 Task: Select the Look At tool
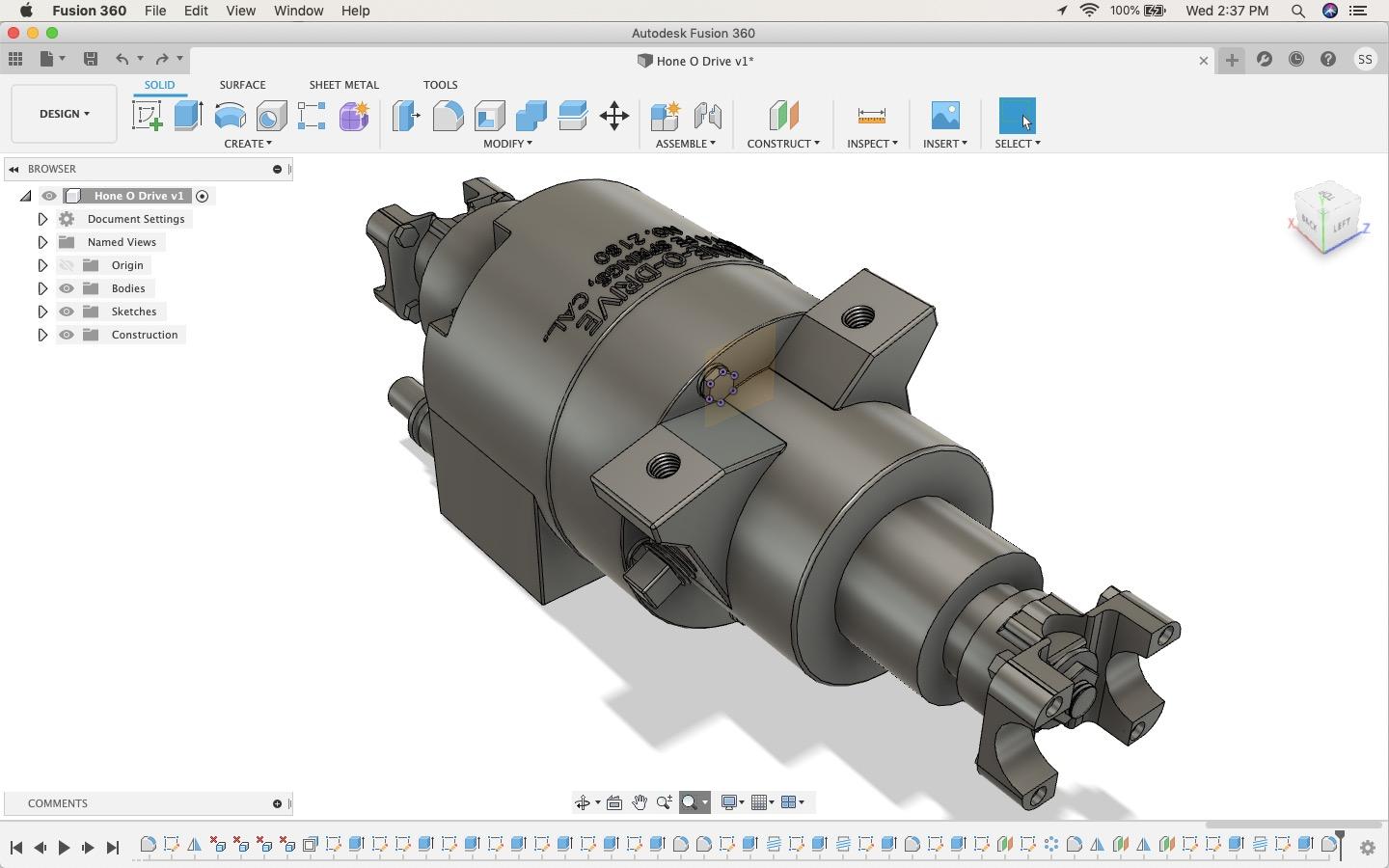(614, 802)
